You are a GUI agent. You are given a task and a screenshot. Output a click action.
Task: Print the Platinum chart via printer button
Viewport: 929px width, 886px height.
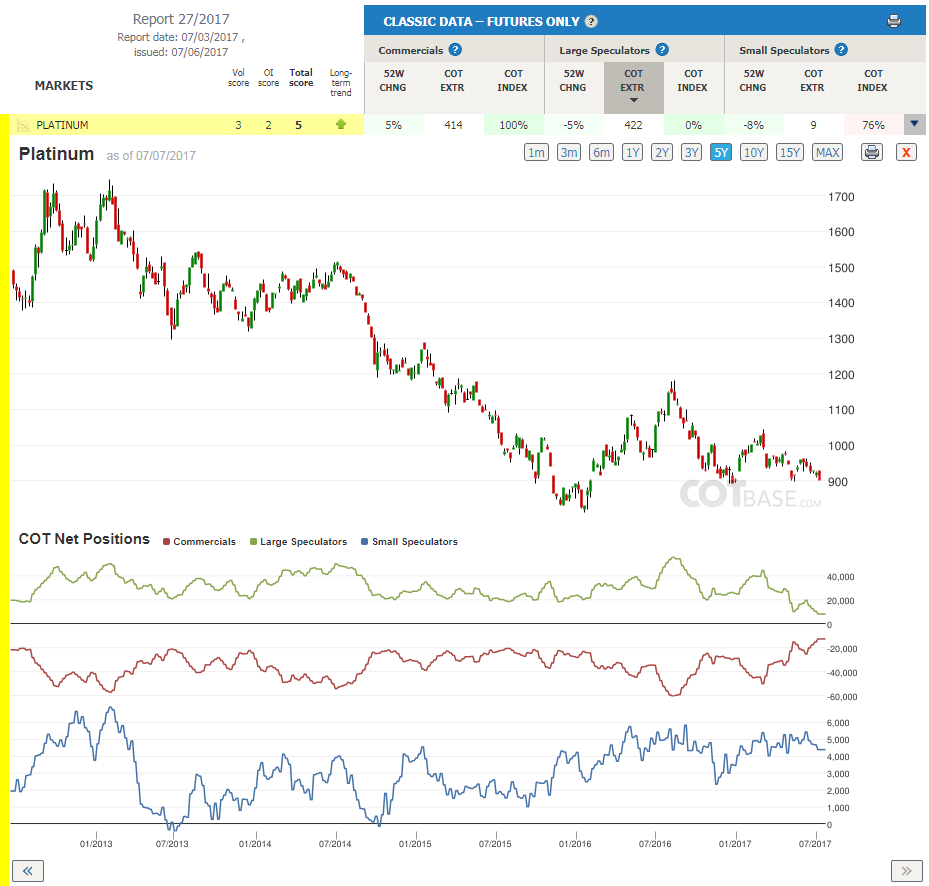pyautogui.click(x=872, y=152)
